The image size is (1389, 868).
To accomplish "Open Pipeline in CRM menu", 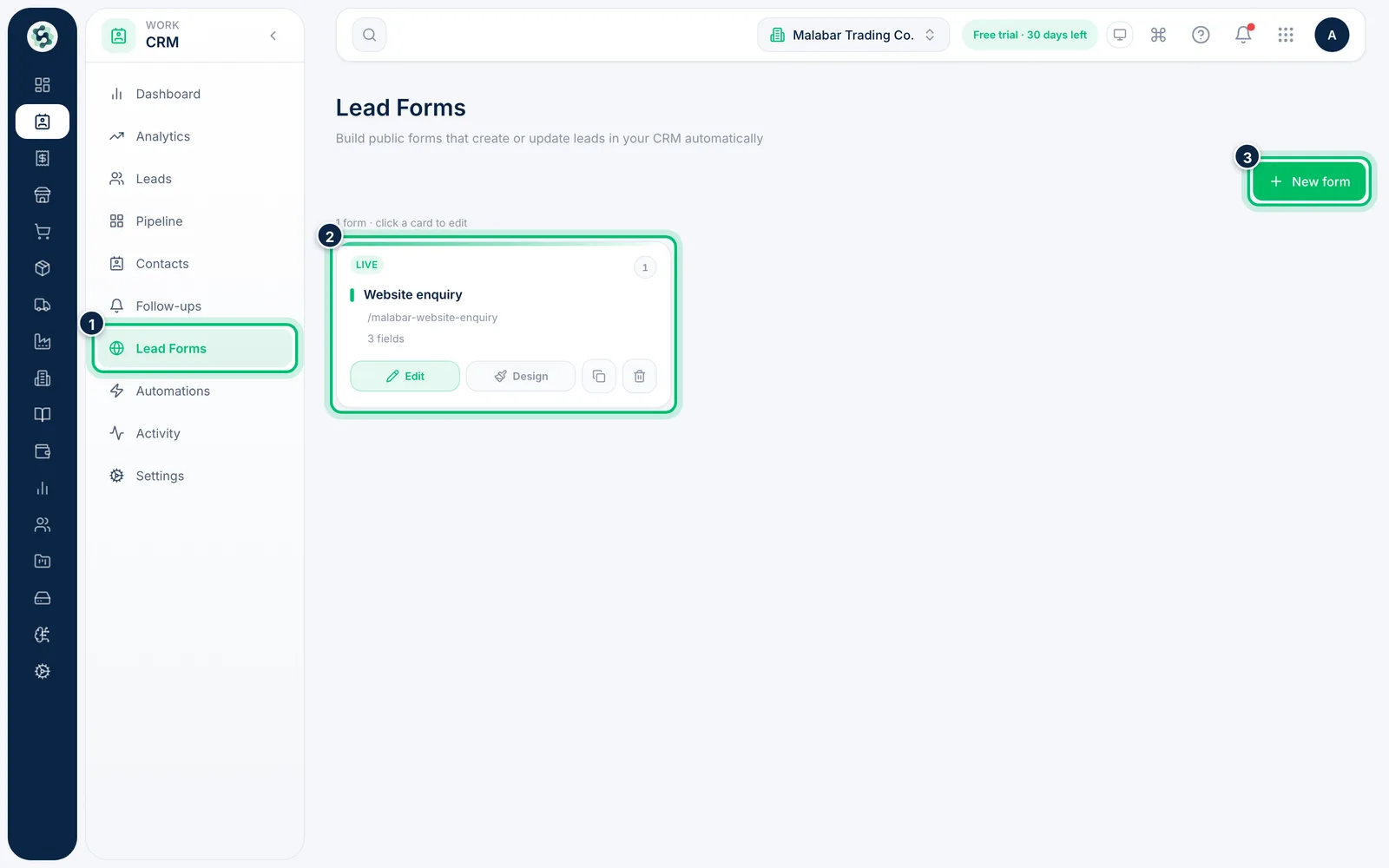I will coord(195,221).
